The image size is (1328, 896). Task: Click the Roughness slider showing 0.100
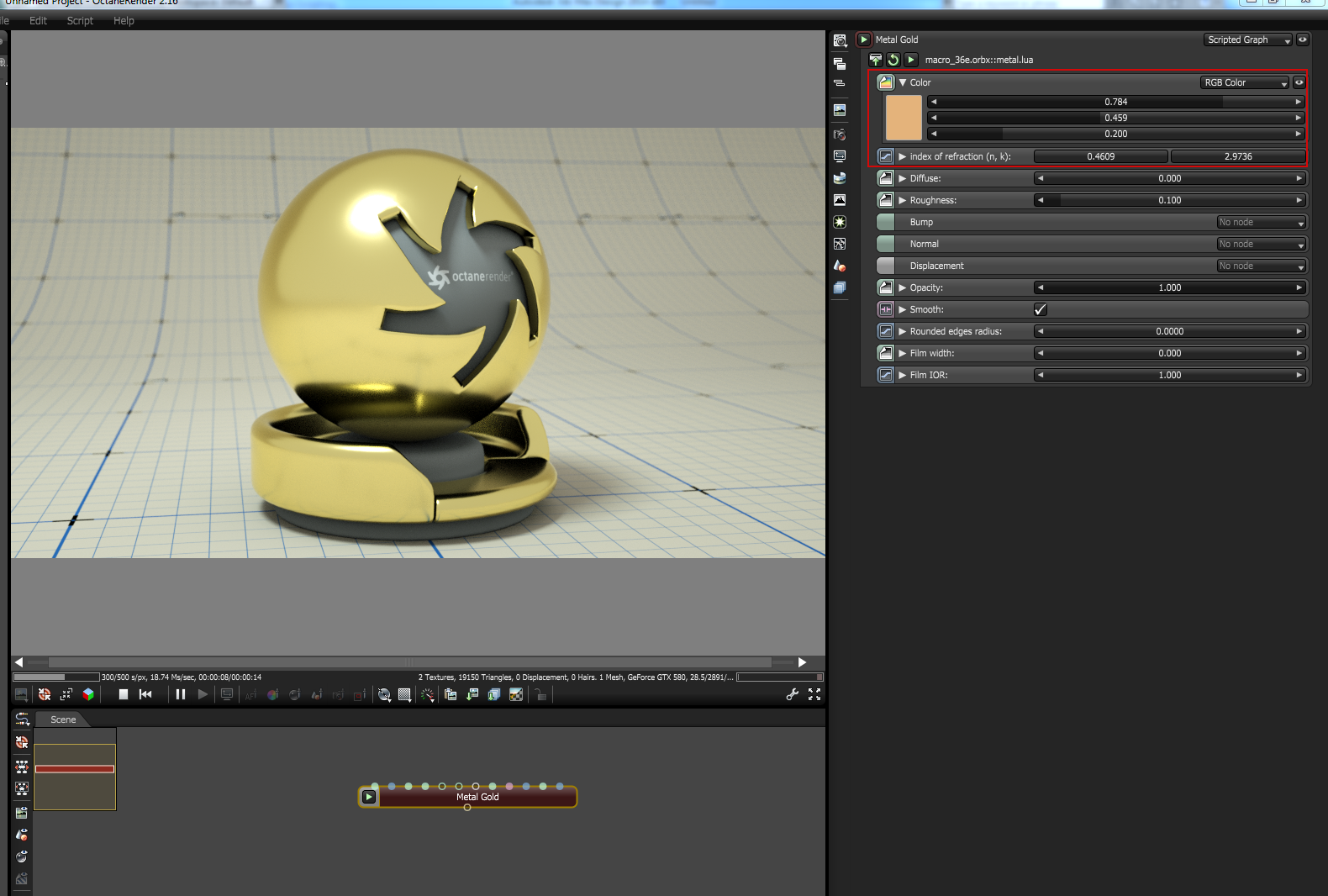pos(1169,200)
